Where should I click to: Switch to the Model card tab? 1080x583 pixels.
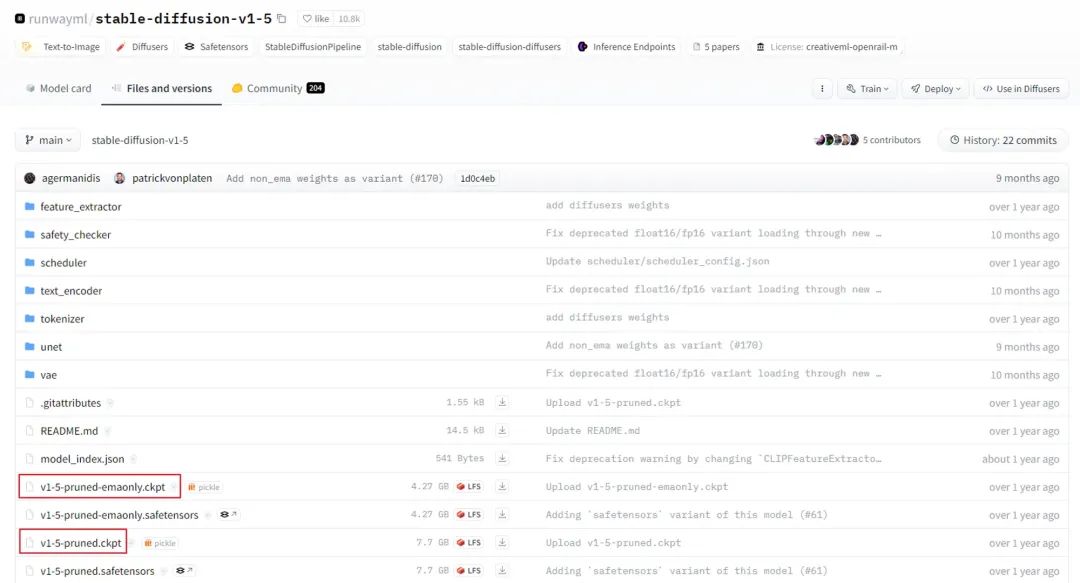[x=58, y=88]
